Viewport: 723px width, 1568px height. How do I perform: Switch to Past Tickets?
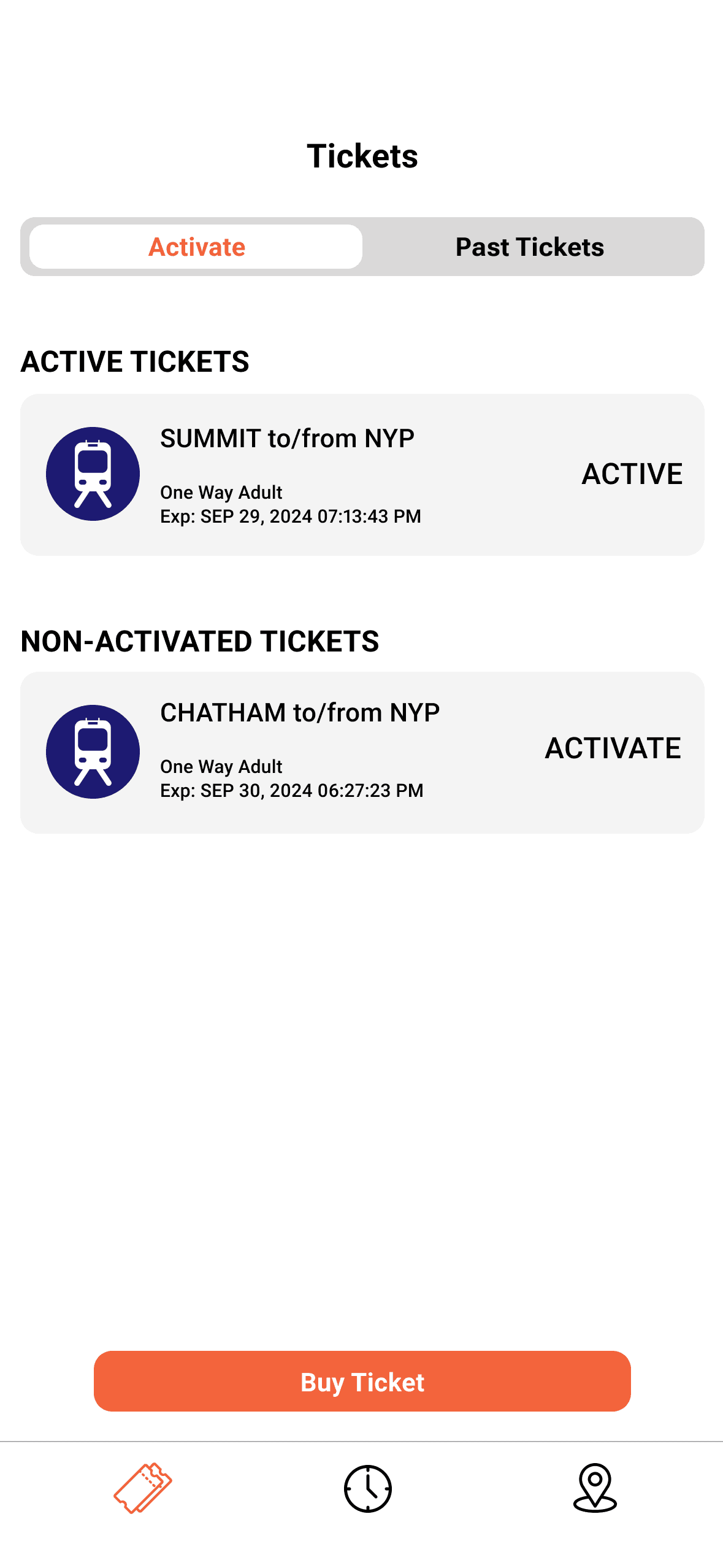tap(530, 247)
